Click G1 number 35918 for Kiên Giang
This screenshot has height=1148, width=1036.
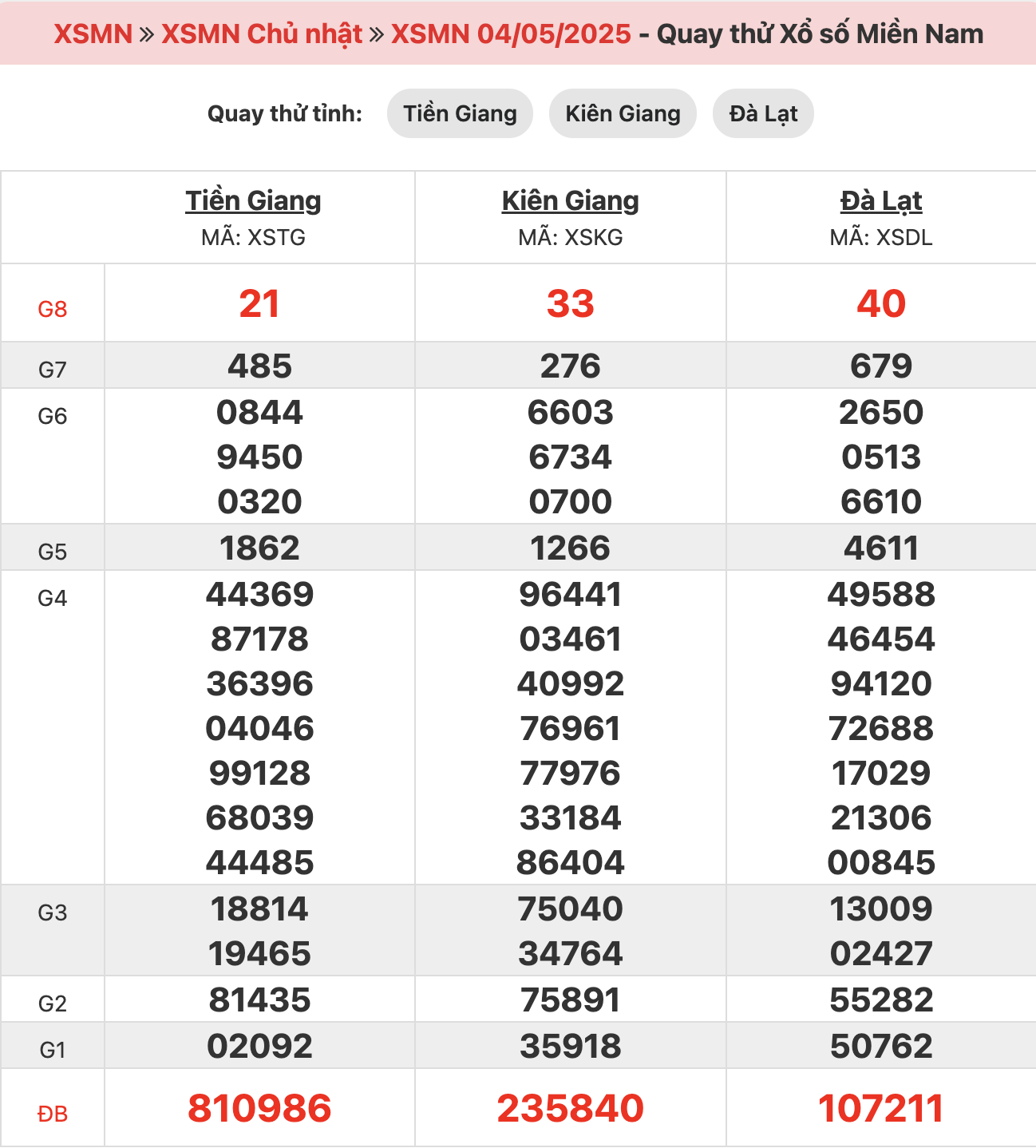point(571,1046)
